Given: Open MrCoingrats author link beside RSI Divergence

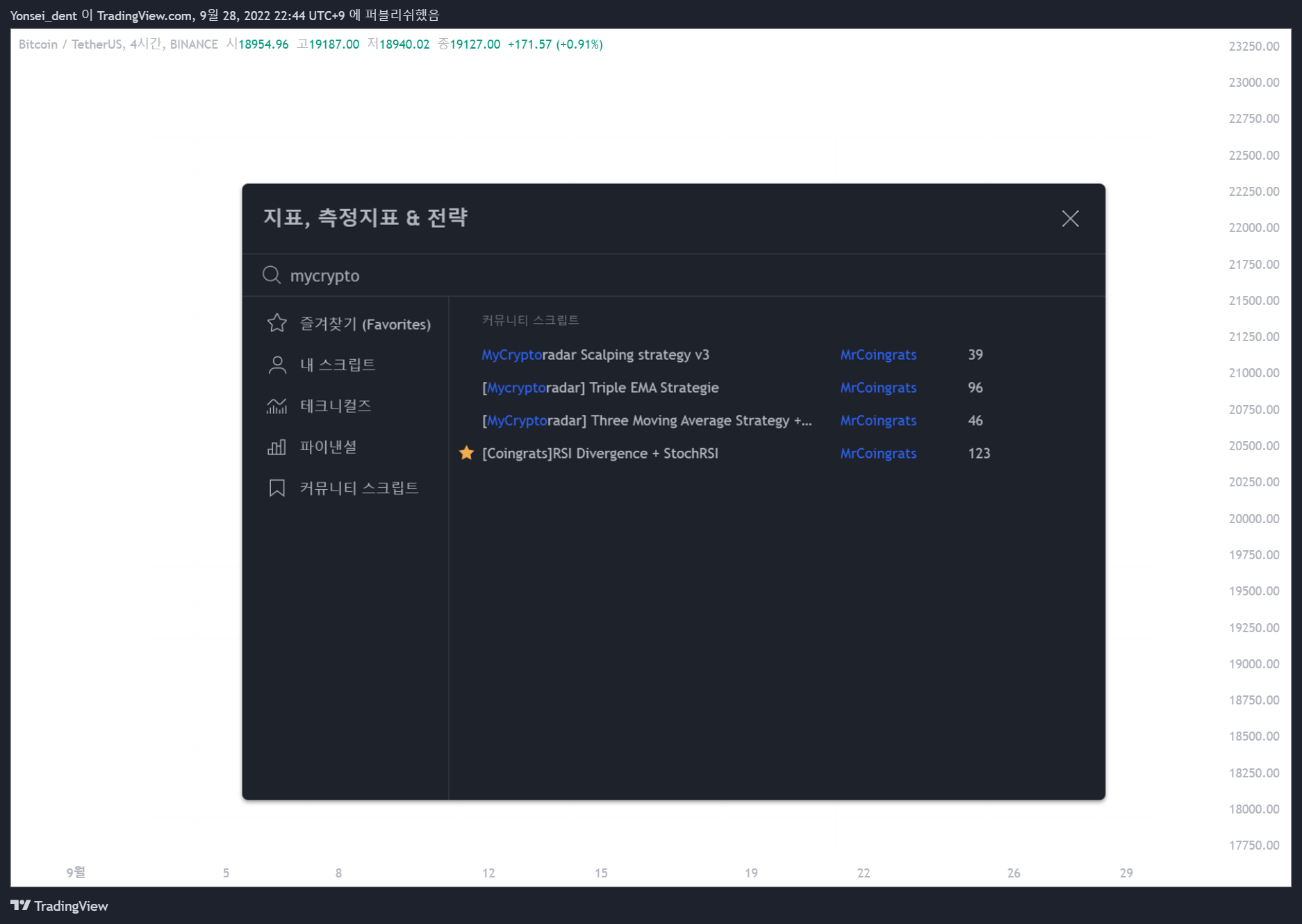Looking at the screenshot, I should (x=877, y=453).
